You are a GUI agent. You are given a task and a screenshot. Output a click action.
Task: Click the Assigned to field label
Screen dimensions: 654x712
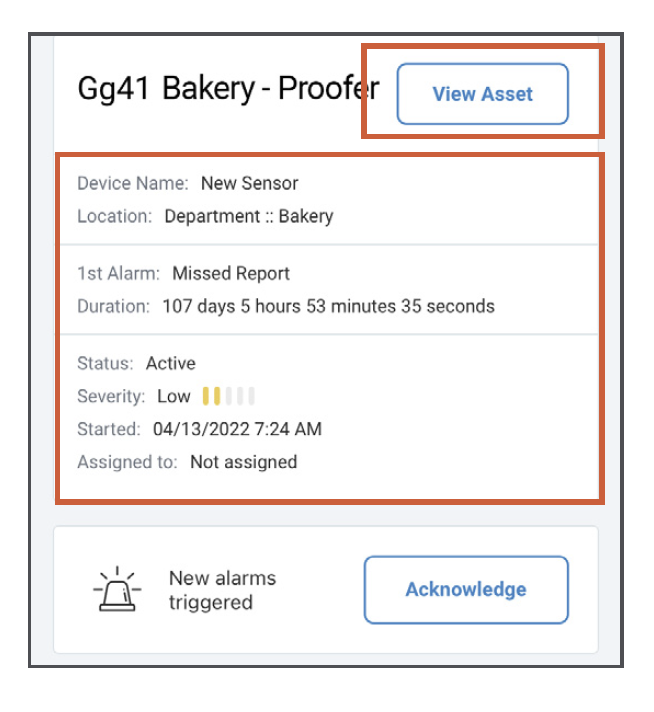(x=127, y=462)
